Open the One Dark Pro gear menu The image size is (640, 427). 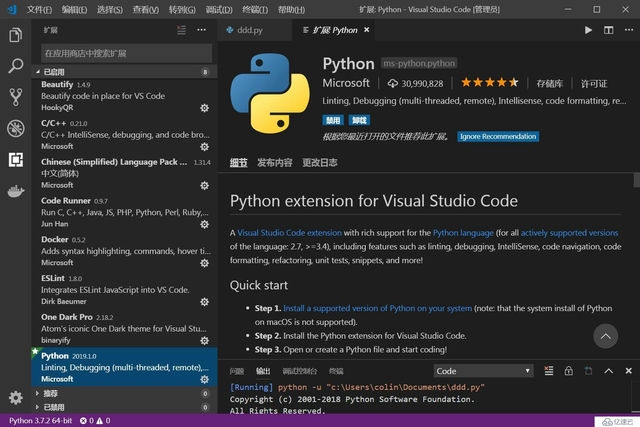204,340
